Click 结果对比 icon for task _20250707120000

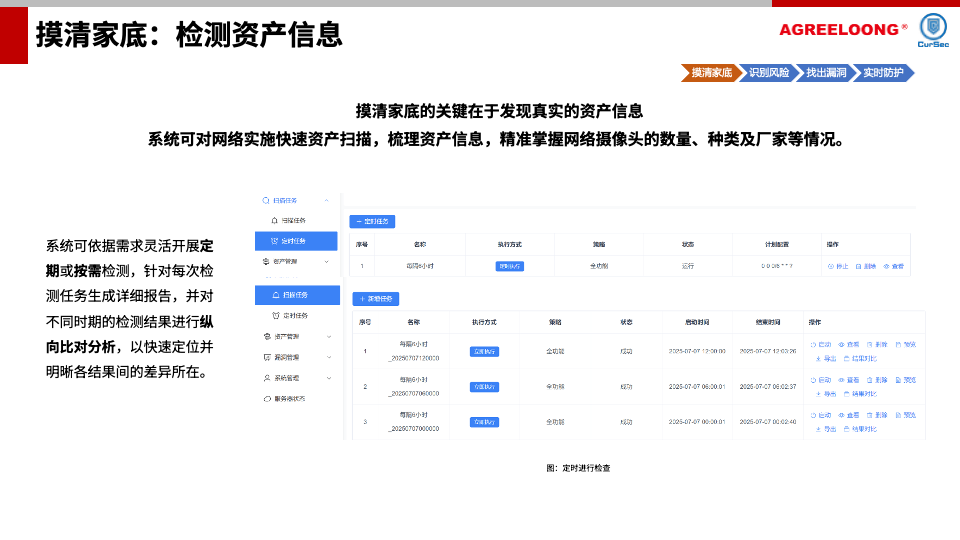[x=846, y=359]
